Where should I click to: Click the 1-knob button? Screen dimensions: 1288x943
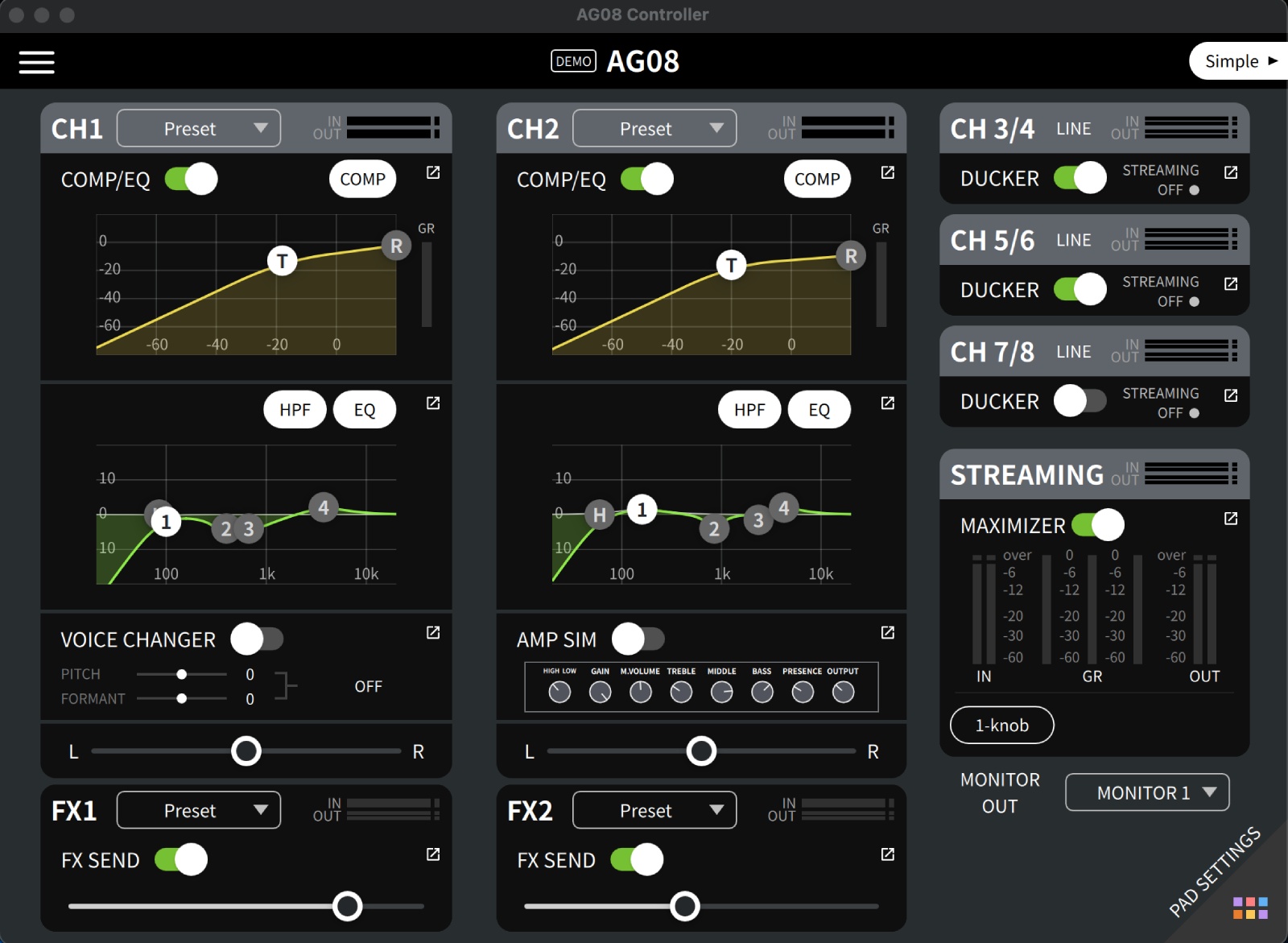1002,726
